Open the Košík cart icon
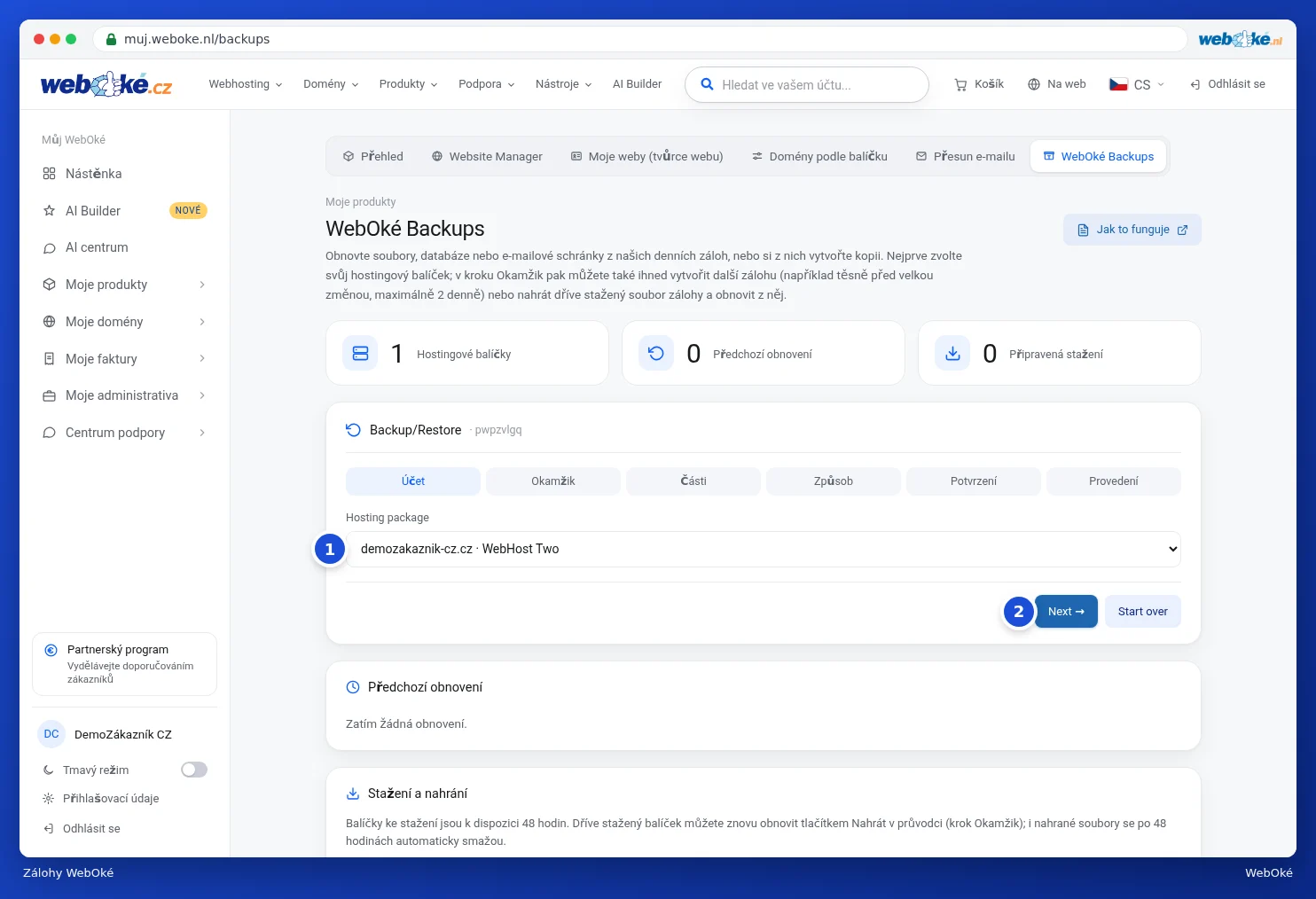 [960, 84]
